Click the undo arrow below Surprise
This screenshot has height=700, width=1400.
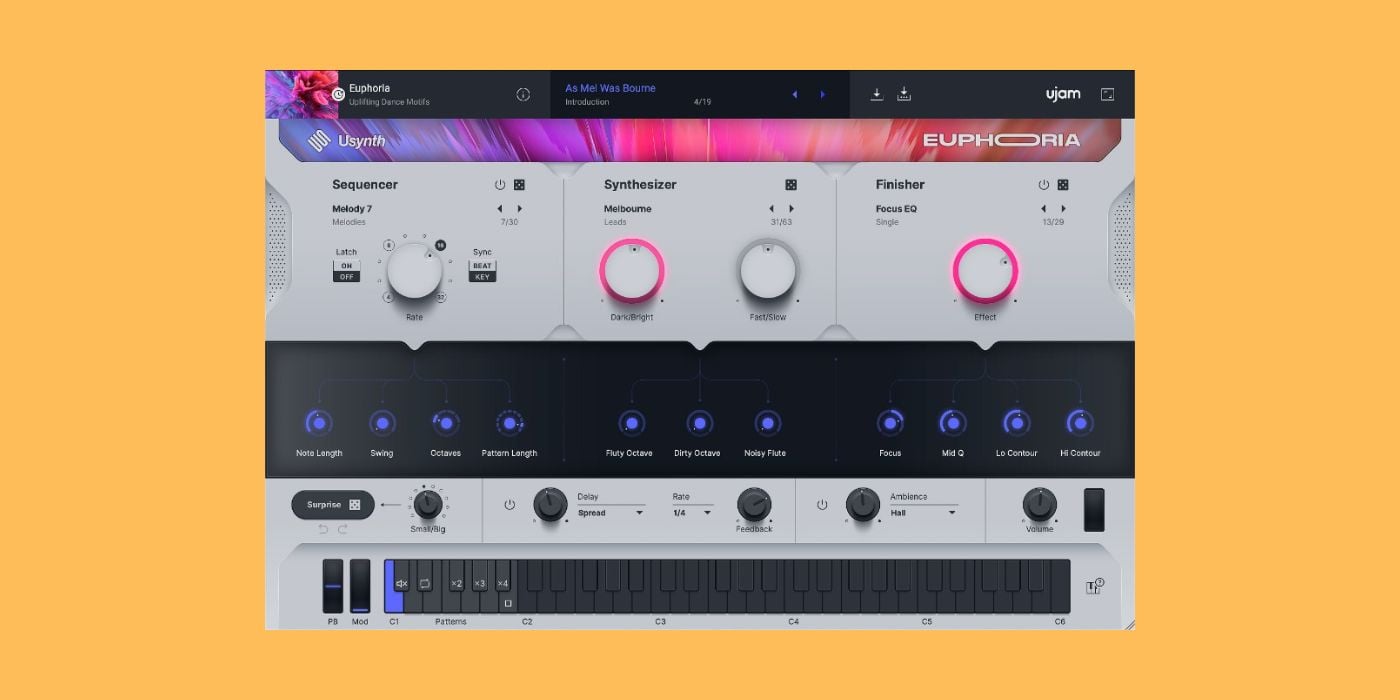pyautogui.click(x=323, y=529)
